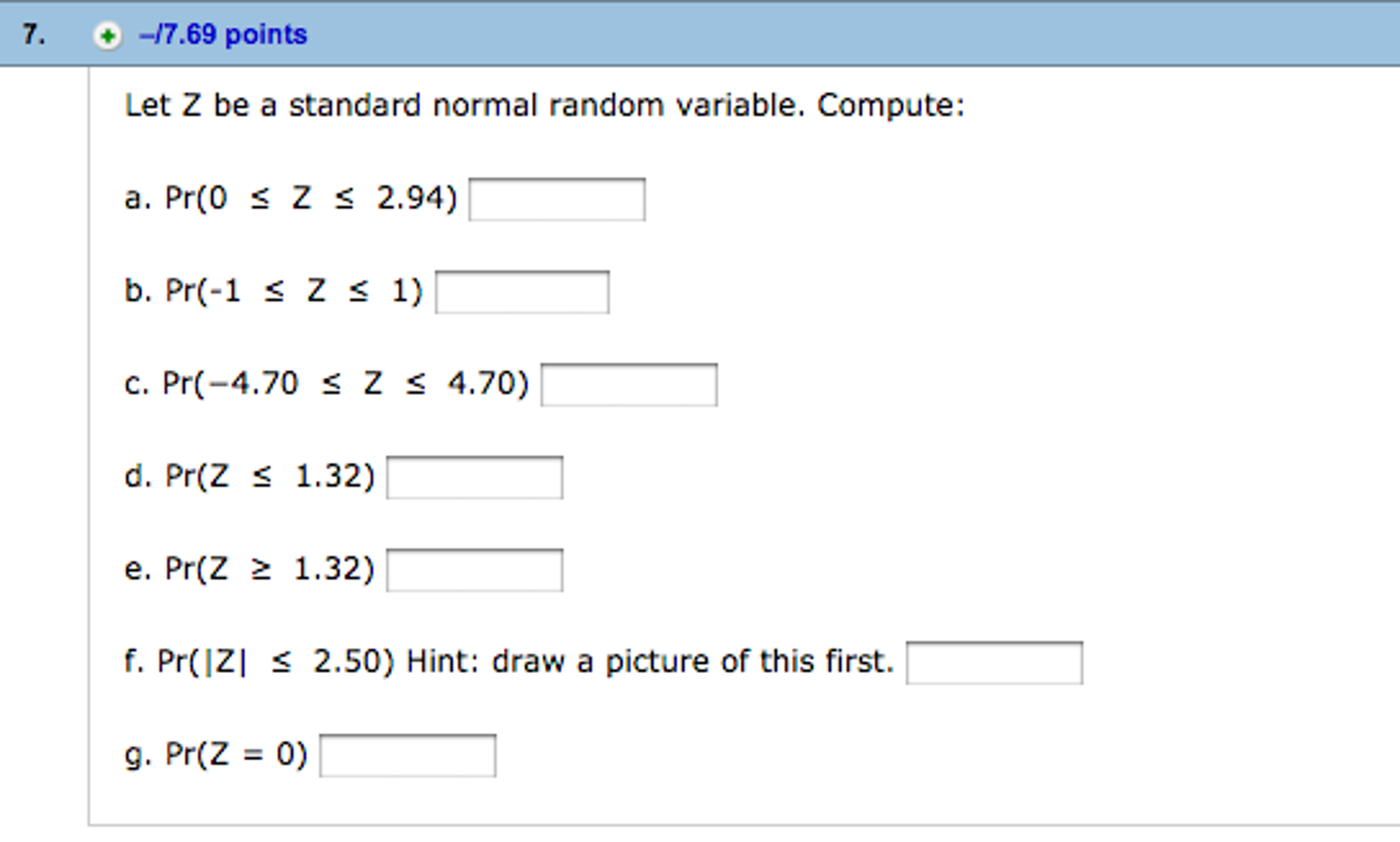Select the answer box for Pr(0 ≤ Z ≤ 2.94)

(556, 199)
